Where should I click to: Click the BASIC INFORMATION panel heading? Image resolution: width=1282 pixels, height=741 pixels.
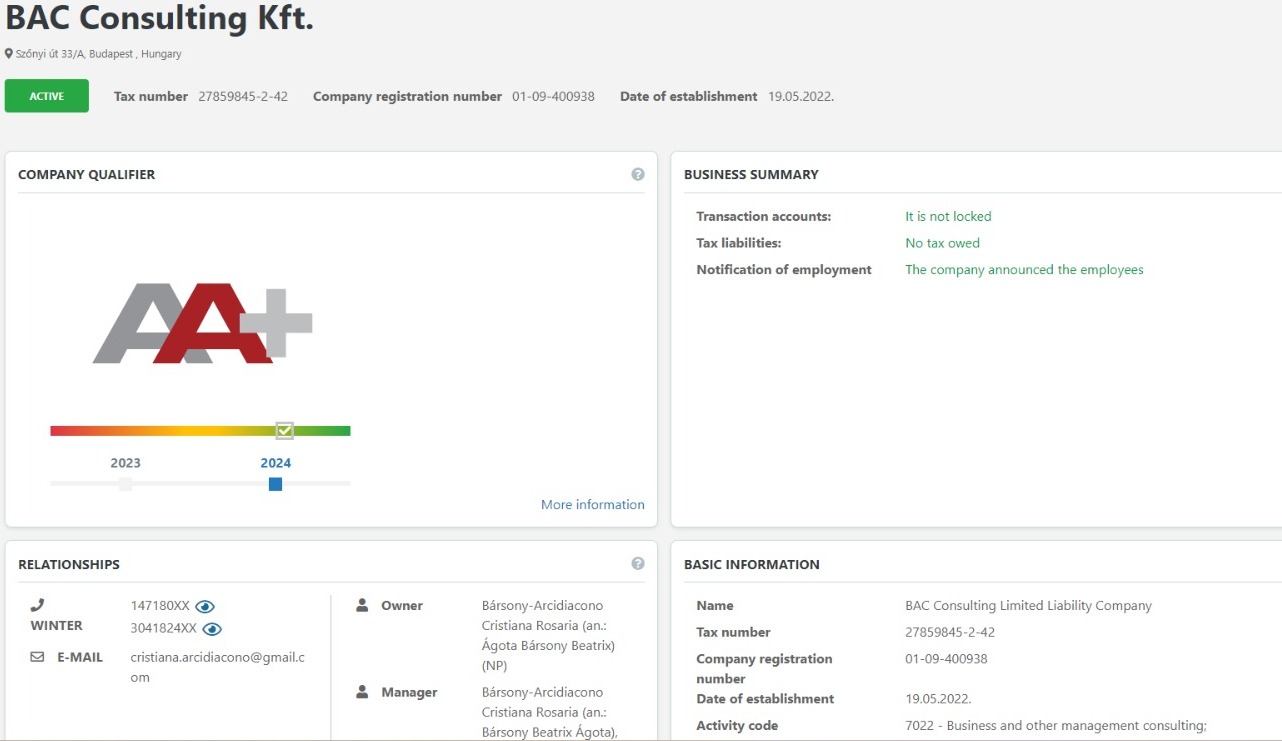click(752, 565)
